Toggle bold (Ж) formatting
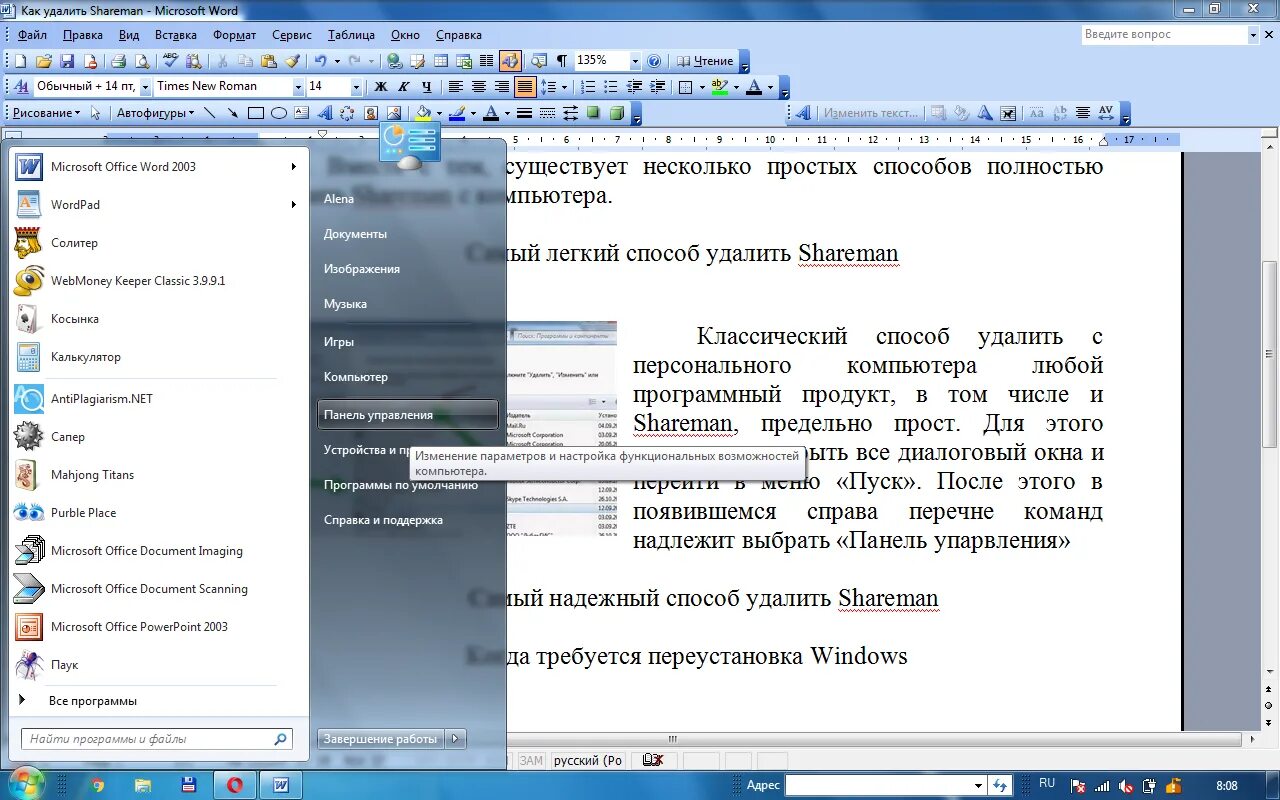The image size is (1280, 800). 381,87
